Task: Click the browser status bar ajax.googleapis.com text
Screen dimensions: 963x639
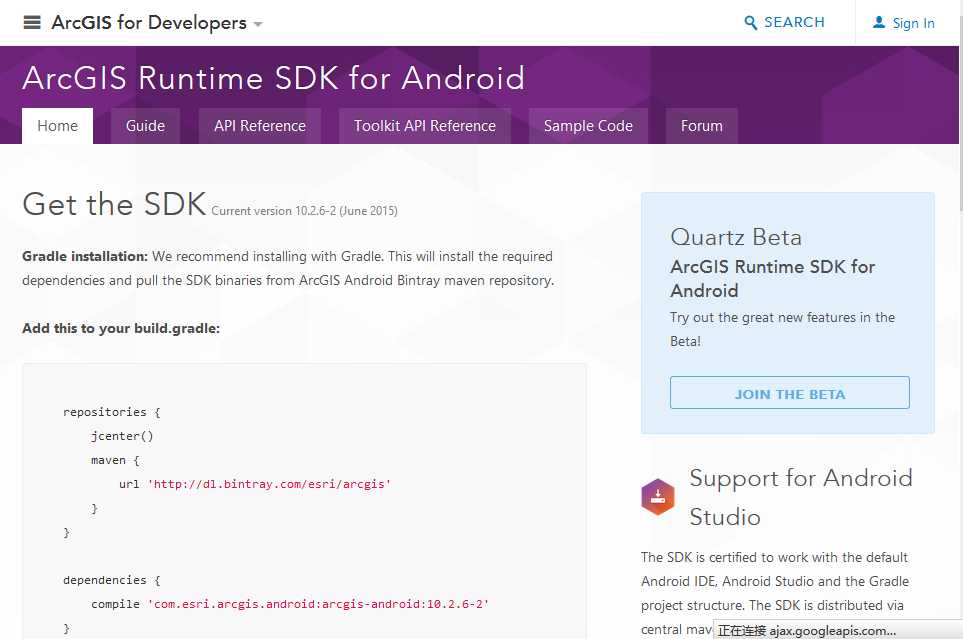Action: point(807,630)
